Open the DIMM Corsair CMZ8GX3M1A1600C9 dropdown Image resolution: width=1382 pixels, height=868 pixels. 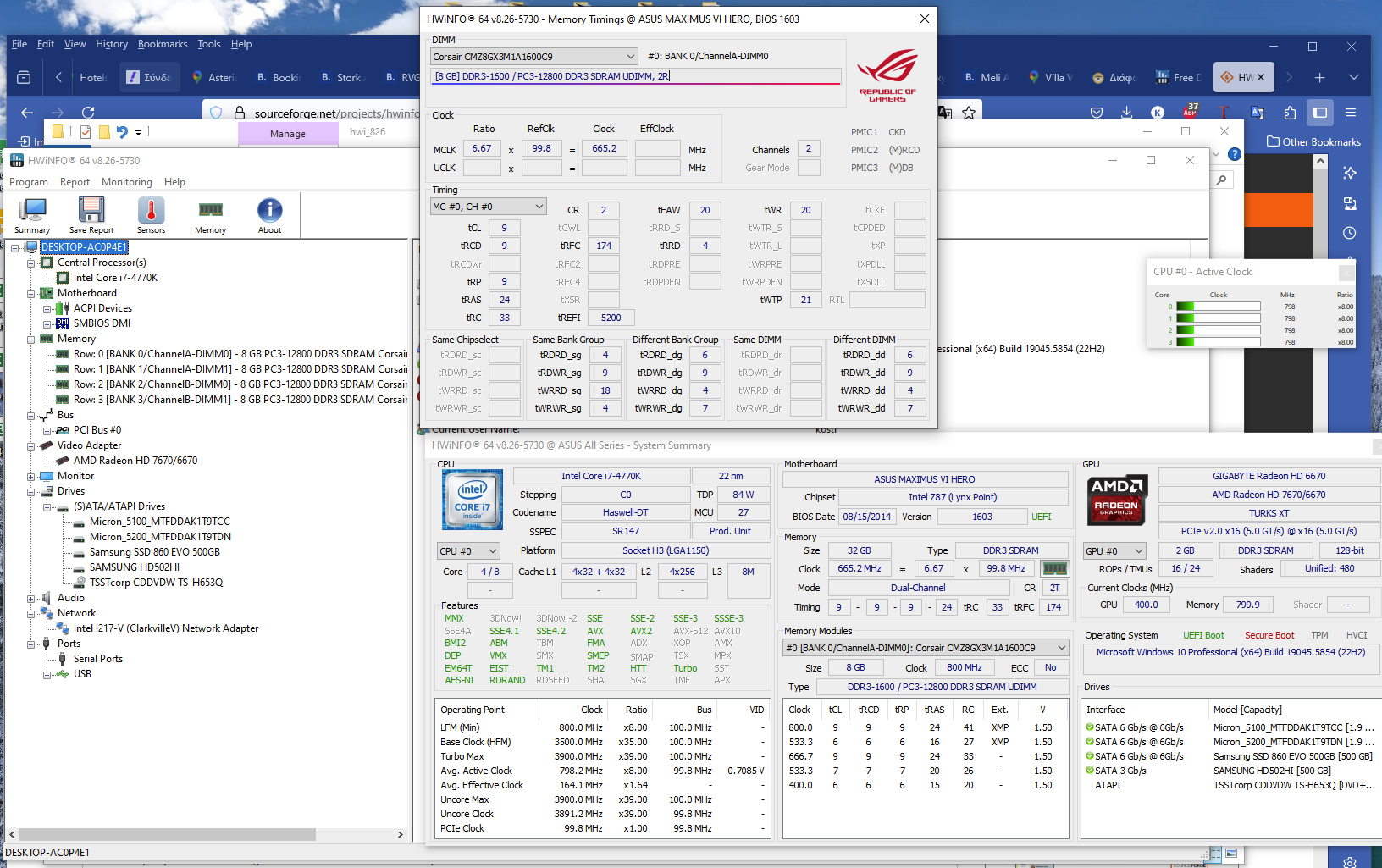click(534, 57)
